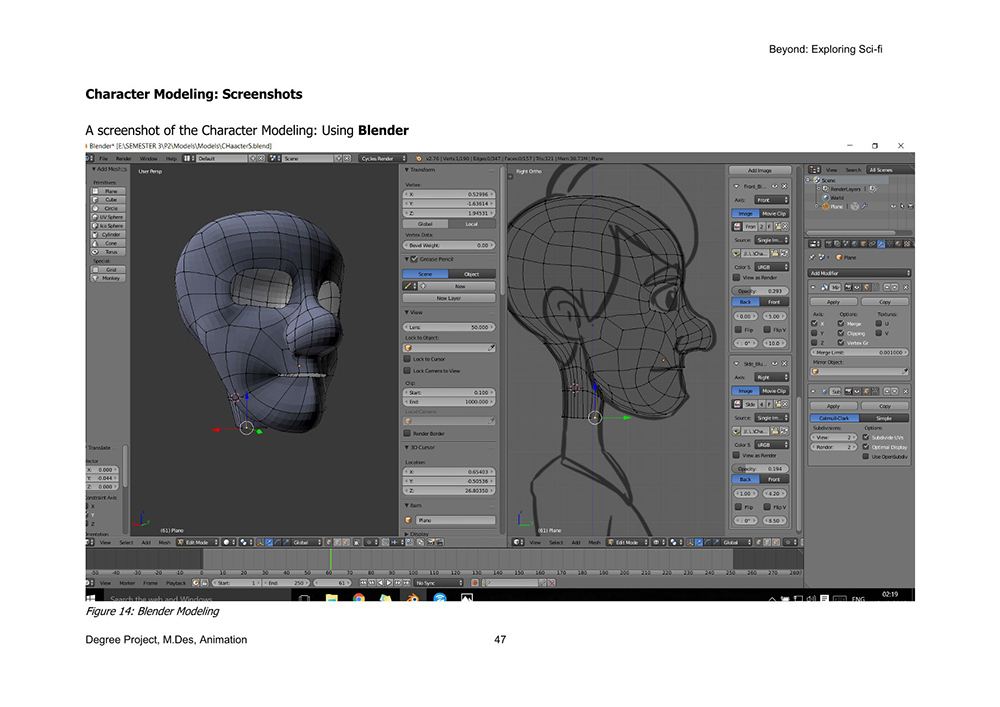1000x707 pixels.
Task: Open File Explorer from the taskbar
Action: click(x=332, y=598)
